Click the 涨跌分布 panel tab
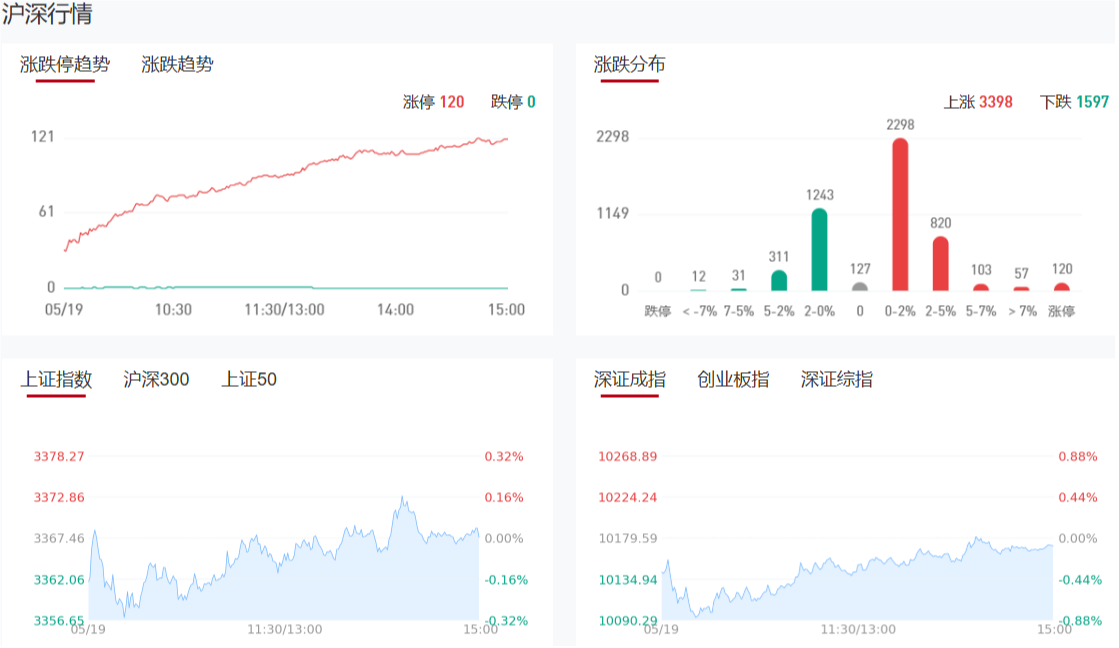 629,65
